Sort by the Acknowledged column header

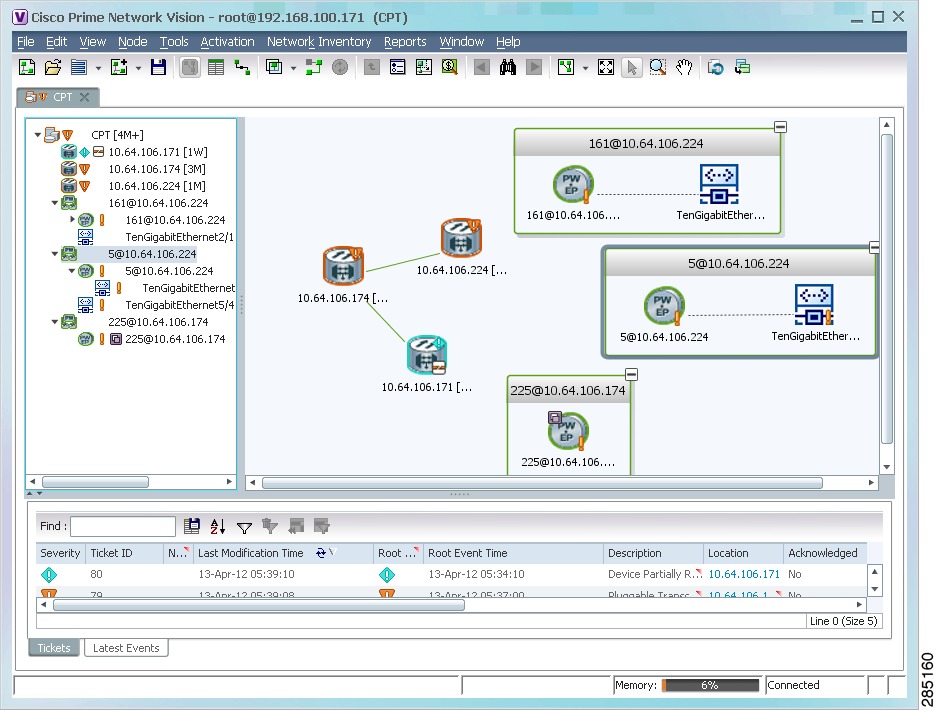click(825, 553)
